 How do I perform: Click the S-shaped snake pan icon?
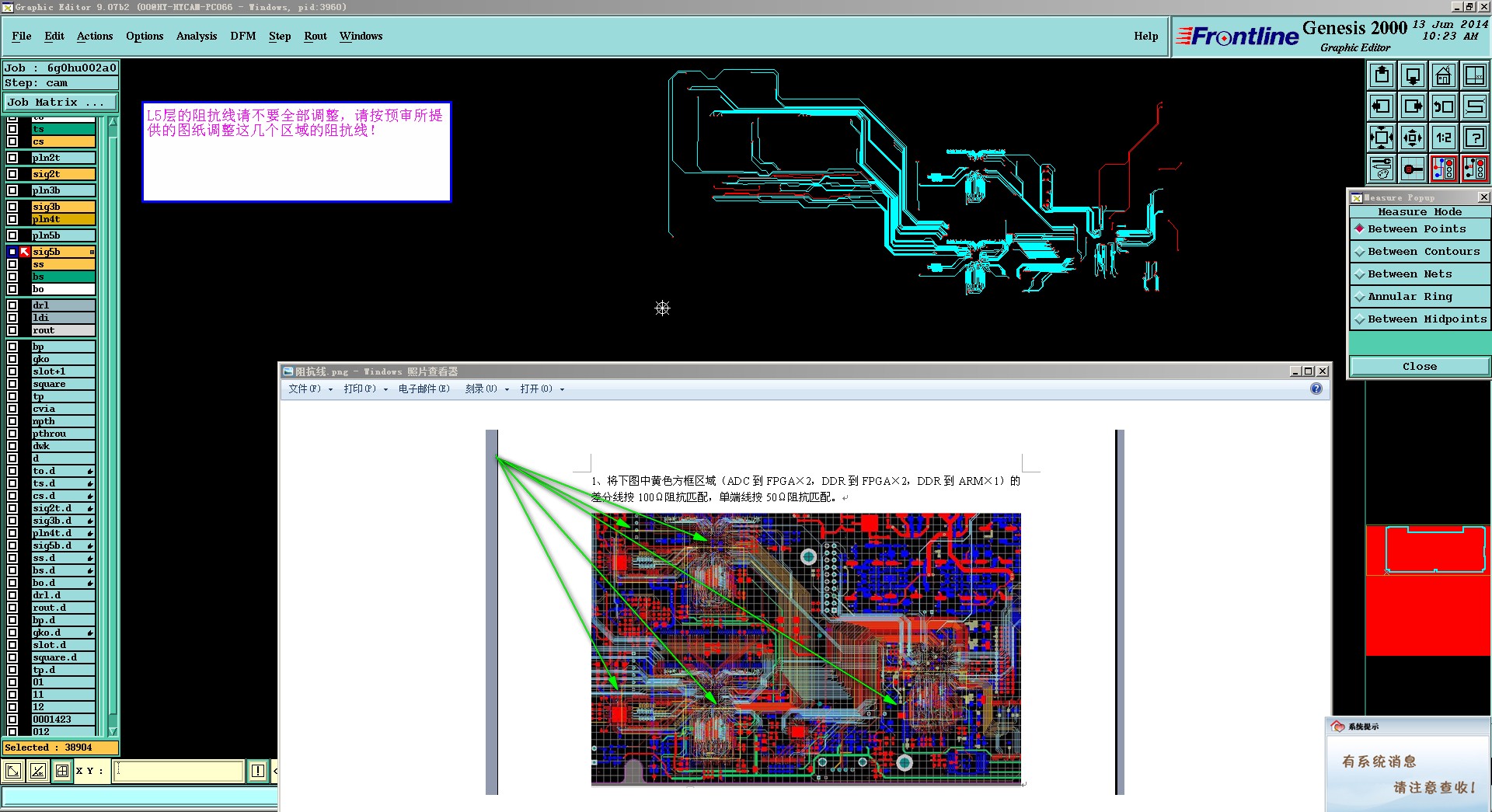click(x=1474, y=106)
